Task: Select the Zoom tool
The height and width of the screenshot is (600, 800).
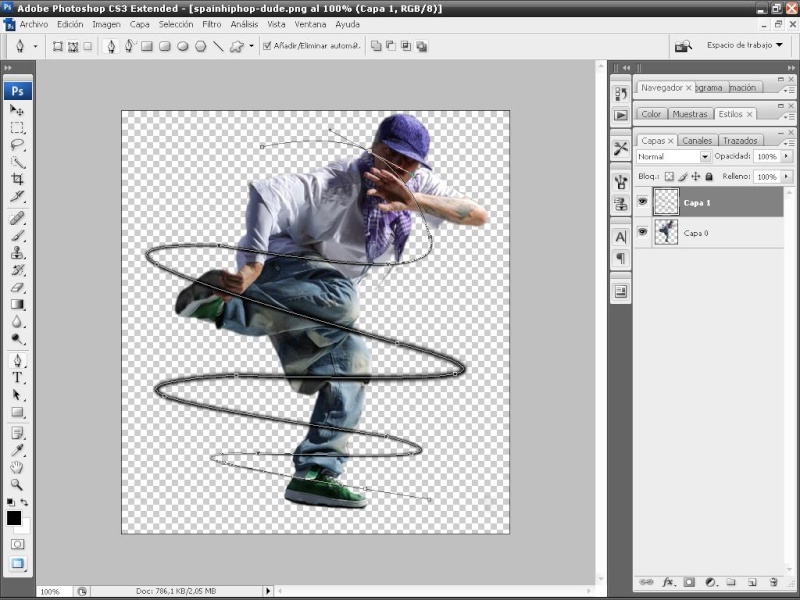Action: pos(17,485)
